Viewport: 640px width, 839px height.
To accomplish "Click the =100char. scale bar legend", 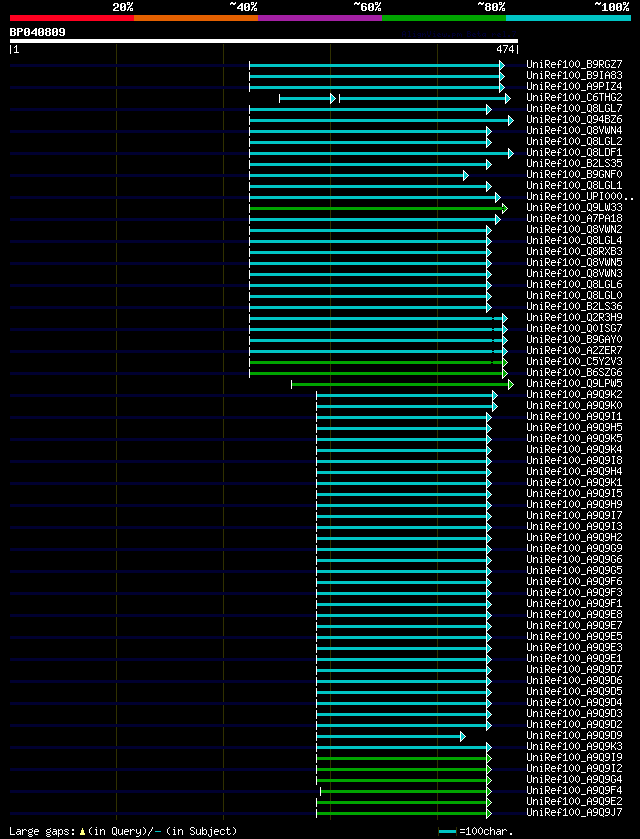I will coord(476,832).
